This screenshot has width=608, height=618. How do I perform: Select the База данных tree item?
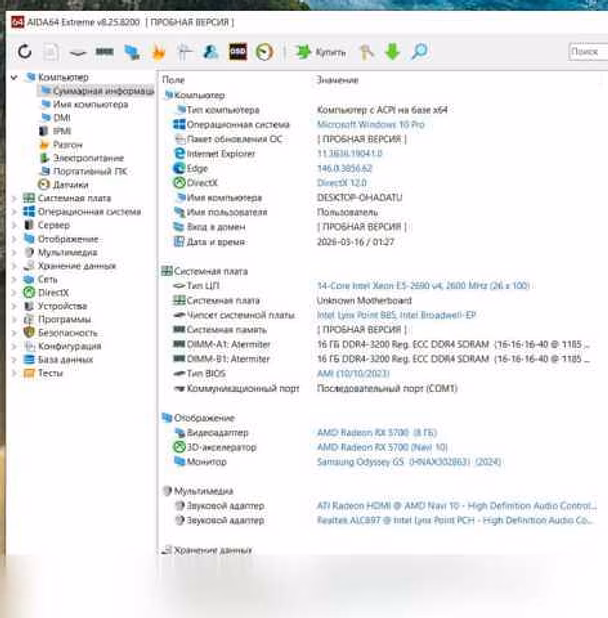tap(58, 359)
